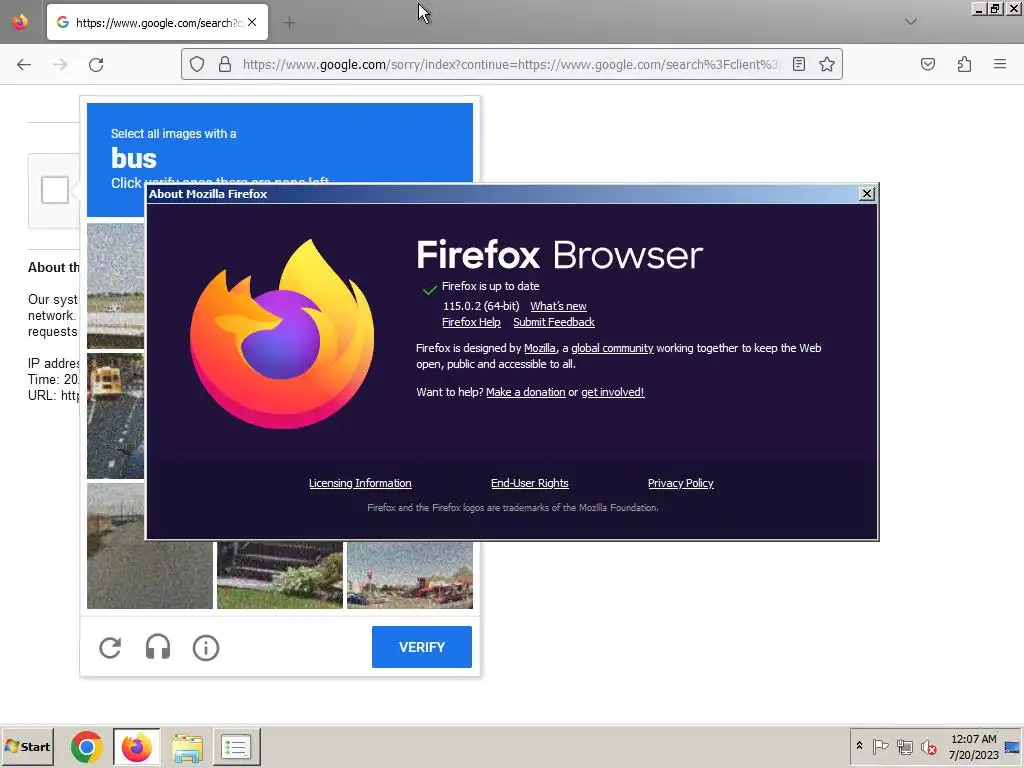1024x768 pixels.
Task: Open the Extensions puzzle icon
Action: pos(964,64)
